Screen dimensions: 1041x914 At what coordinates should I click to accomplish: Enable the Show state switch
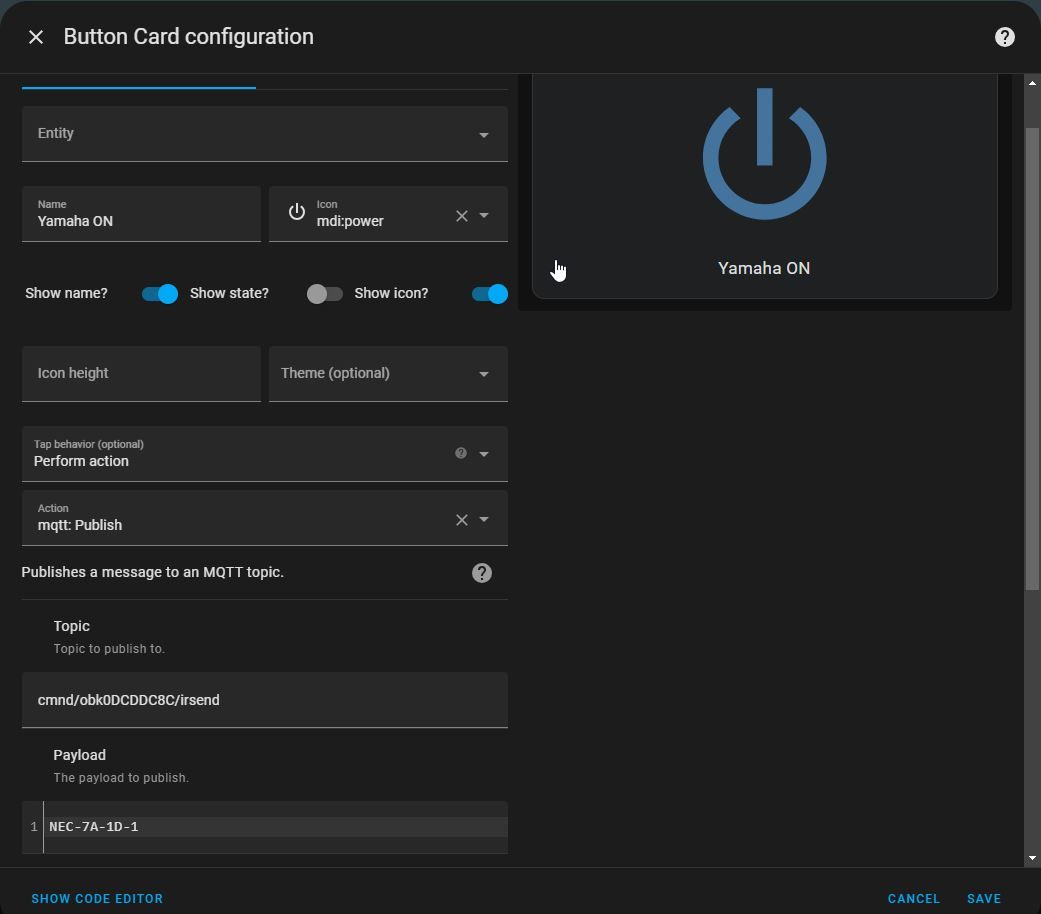coord(325,294)
